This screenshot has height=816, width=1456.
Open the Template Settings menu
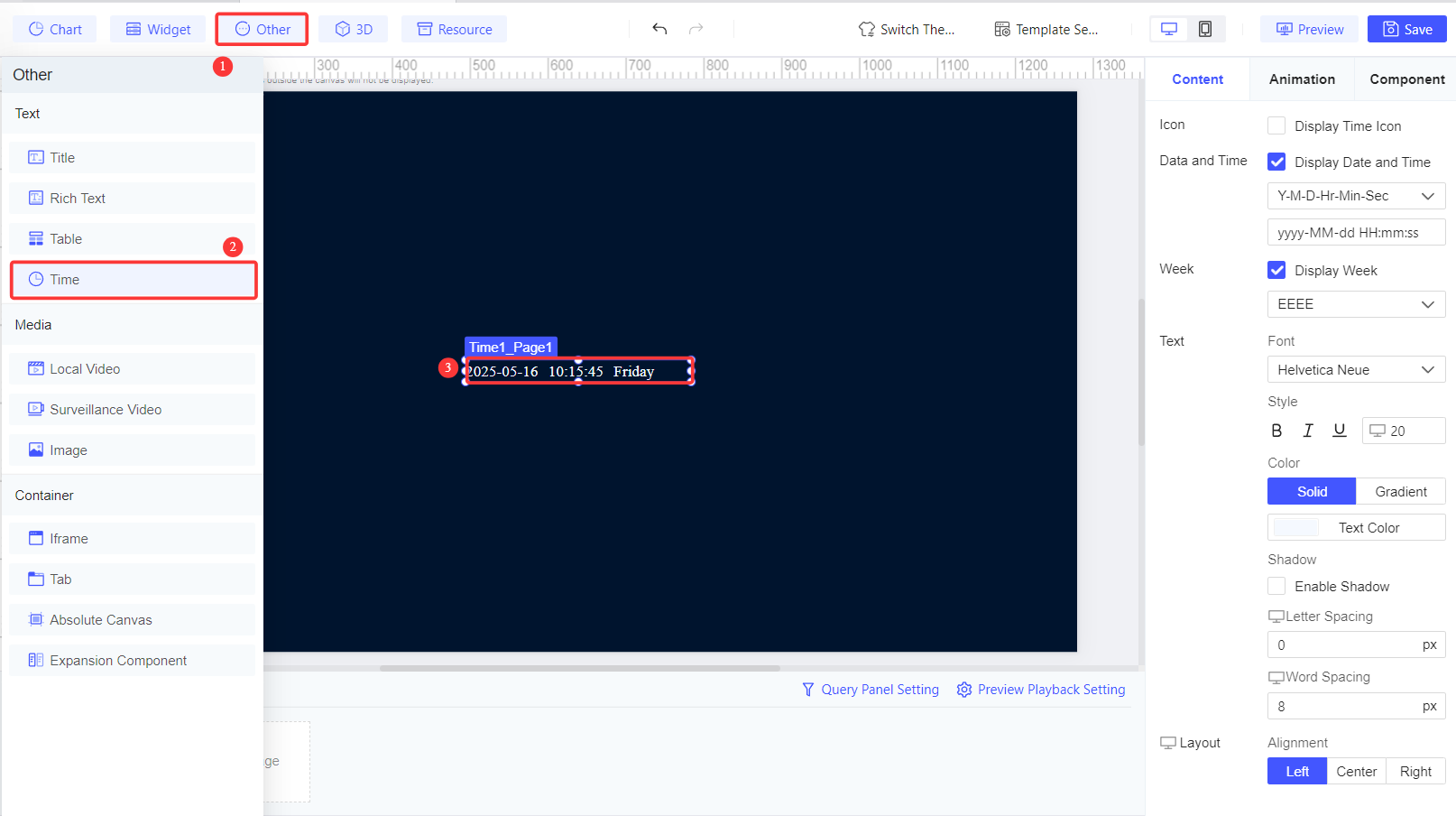coord(1046,29)
